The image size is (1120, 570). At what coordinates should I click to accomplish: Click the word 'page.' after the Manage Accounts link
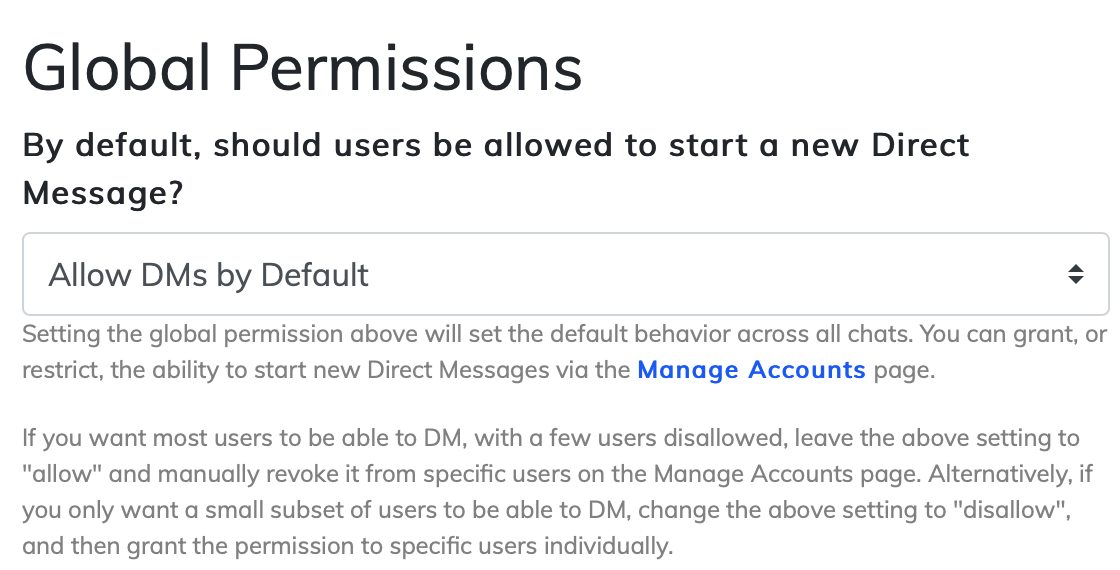[x=903, y=370]
